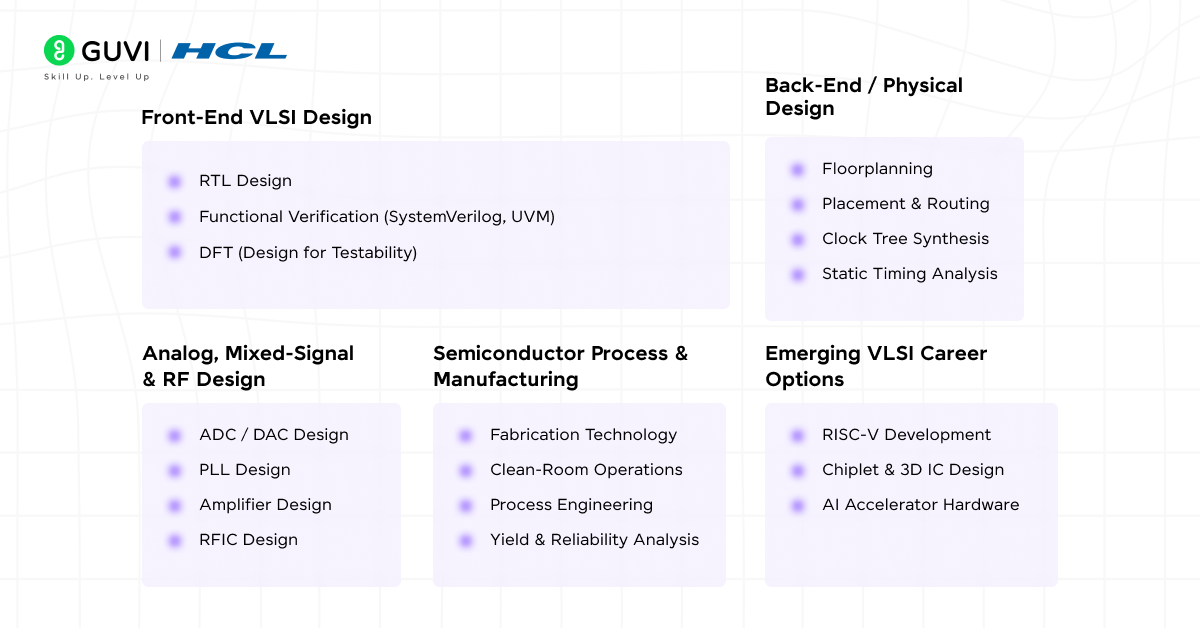Viewport: 1200px width, 628px height.
Task: Click the bullet beside RFIC Design
Action: 175,540
